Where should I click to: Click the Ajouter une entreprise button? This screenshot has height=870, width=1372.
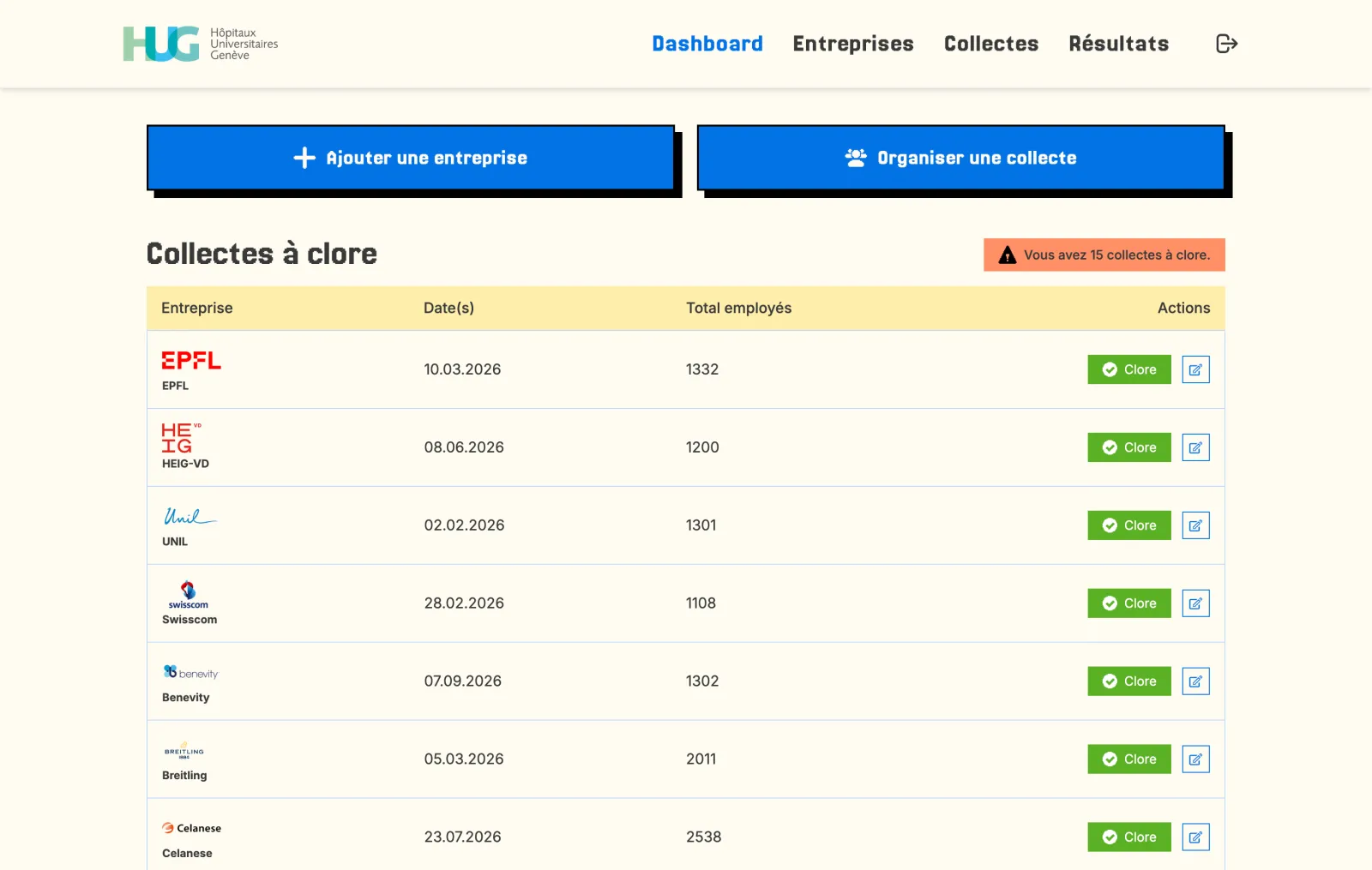coord(411,158)
